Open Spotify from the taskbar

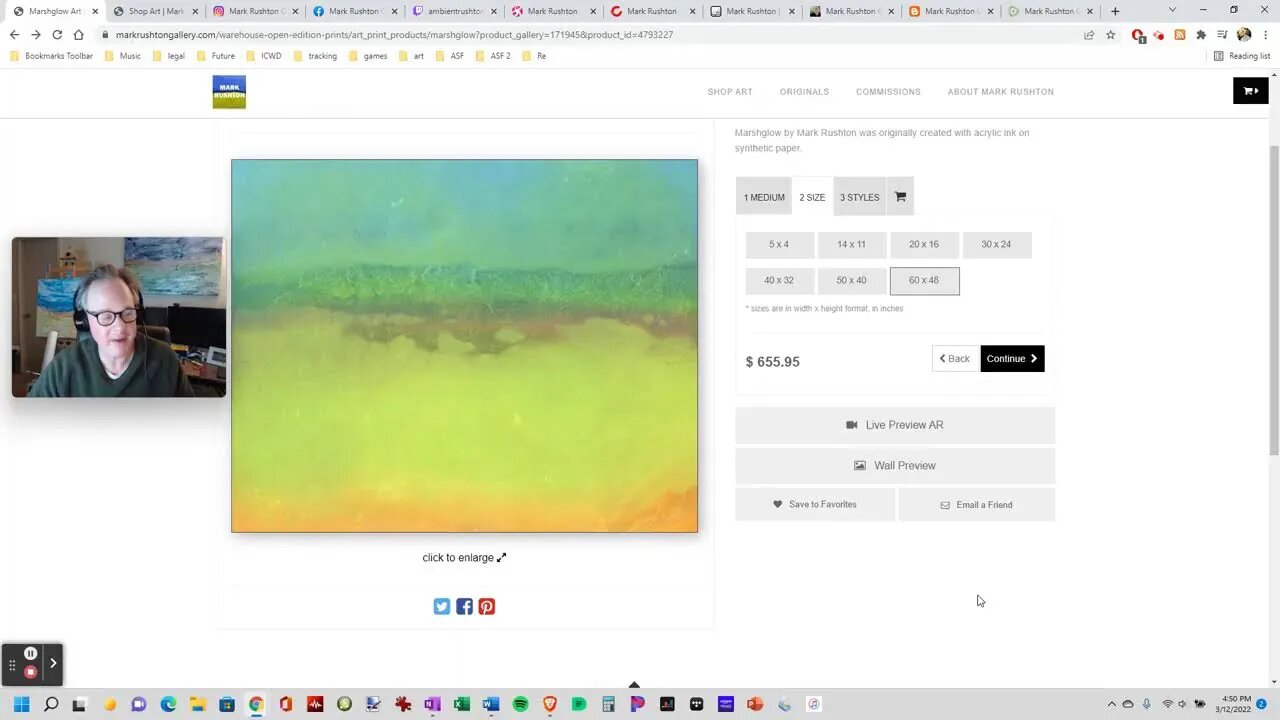520,704
